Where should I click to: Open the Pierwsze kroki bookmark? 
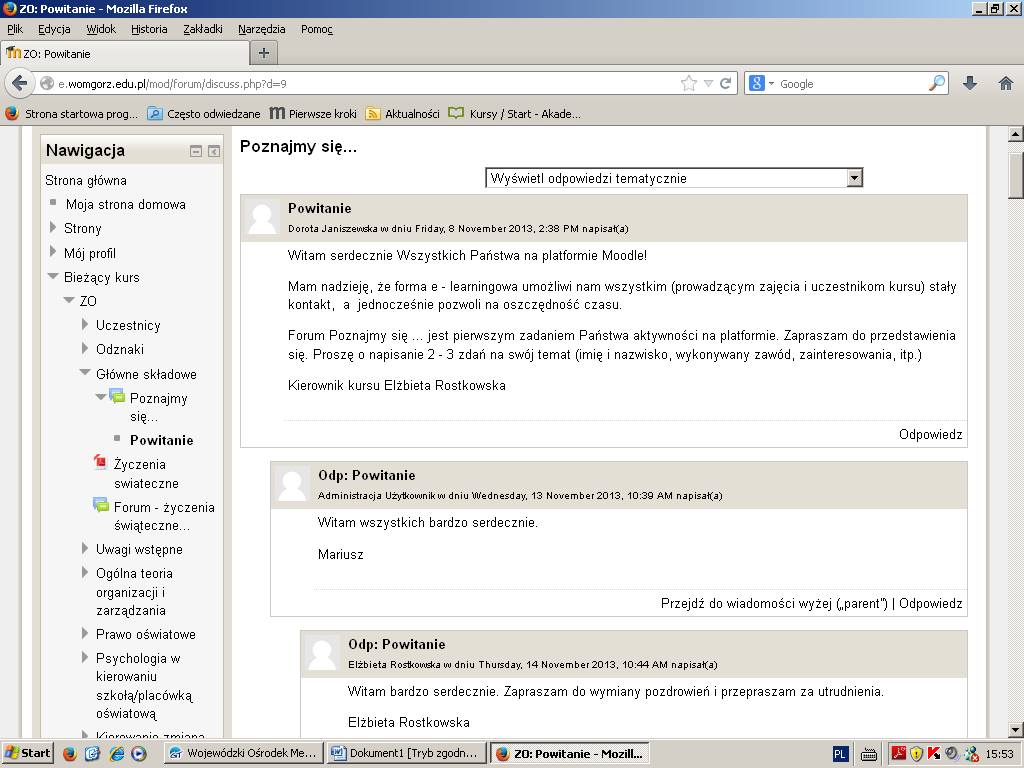click(313, 114)
